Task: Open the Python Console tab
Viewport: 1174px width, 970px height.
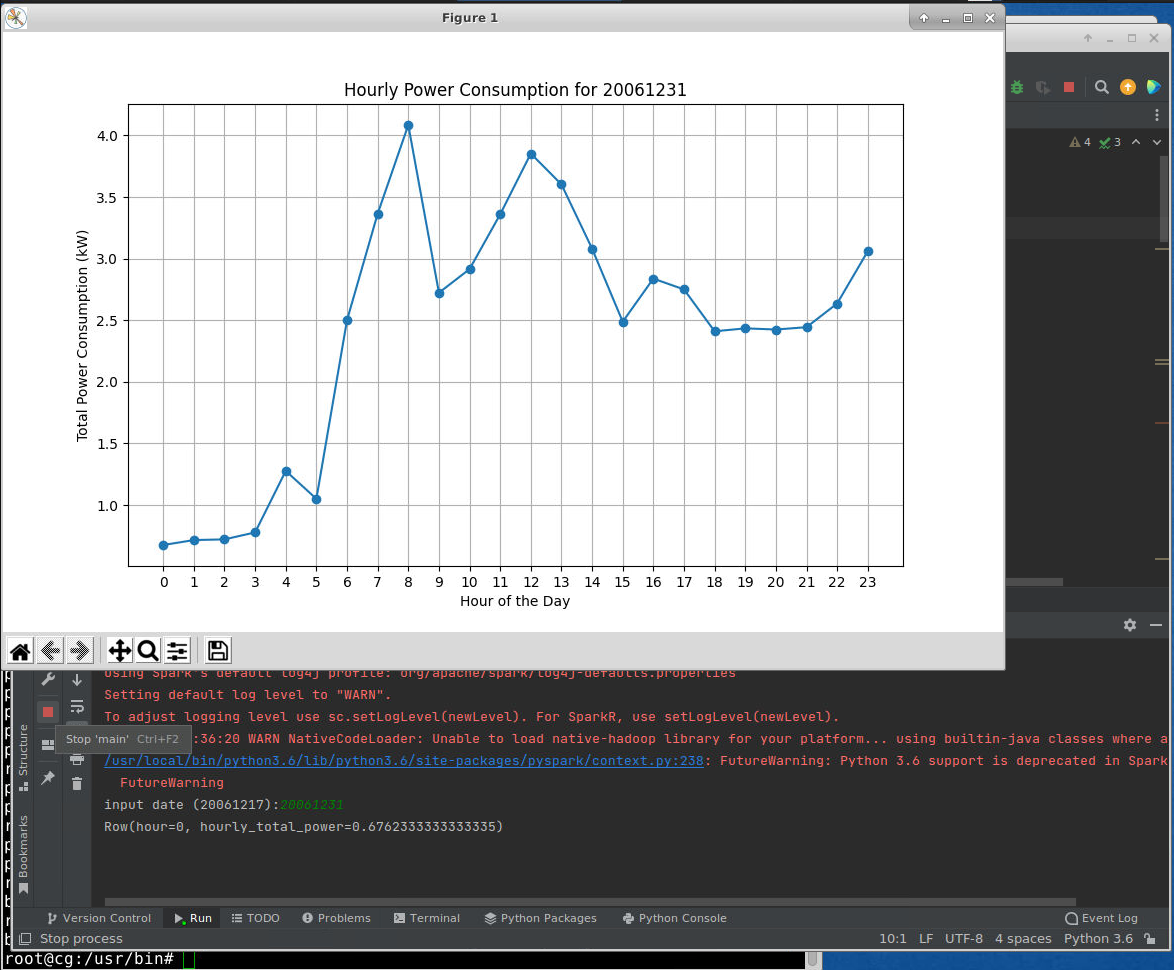Action: click(x=674, y=918)
